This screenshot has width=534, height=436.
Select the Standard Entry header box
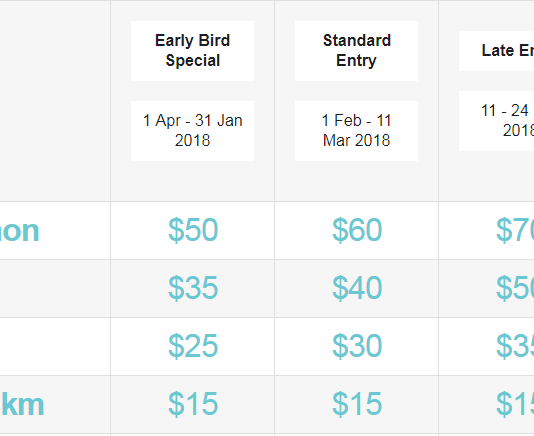[356, 51]
